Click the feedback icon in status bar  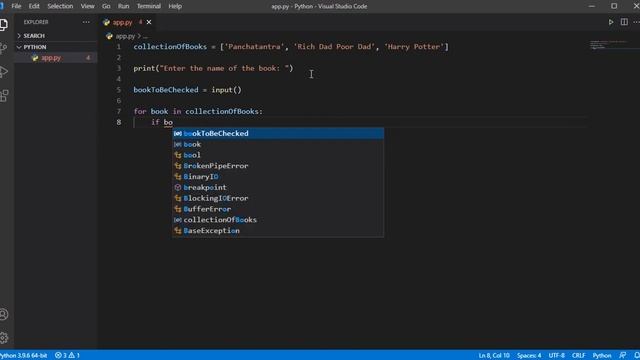pos(622,355)
